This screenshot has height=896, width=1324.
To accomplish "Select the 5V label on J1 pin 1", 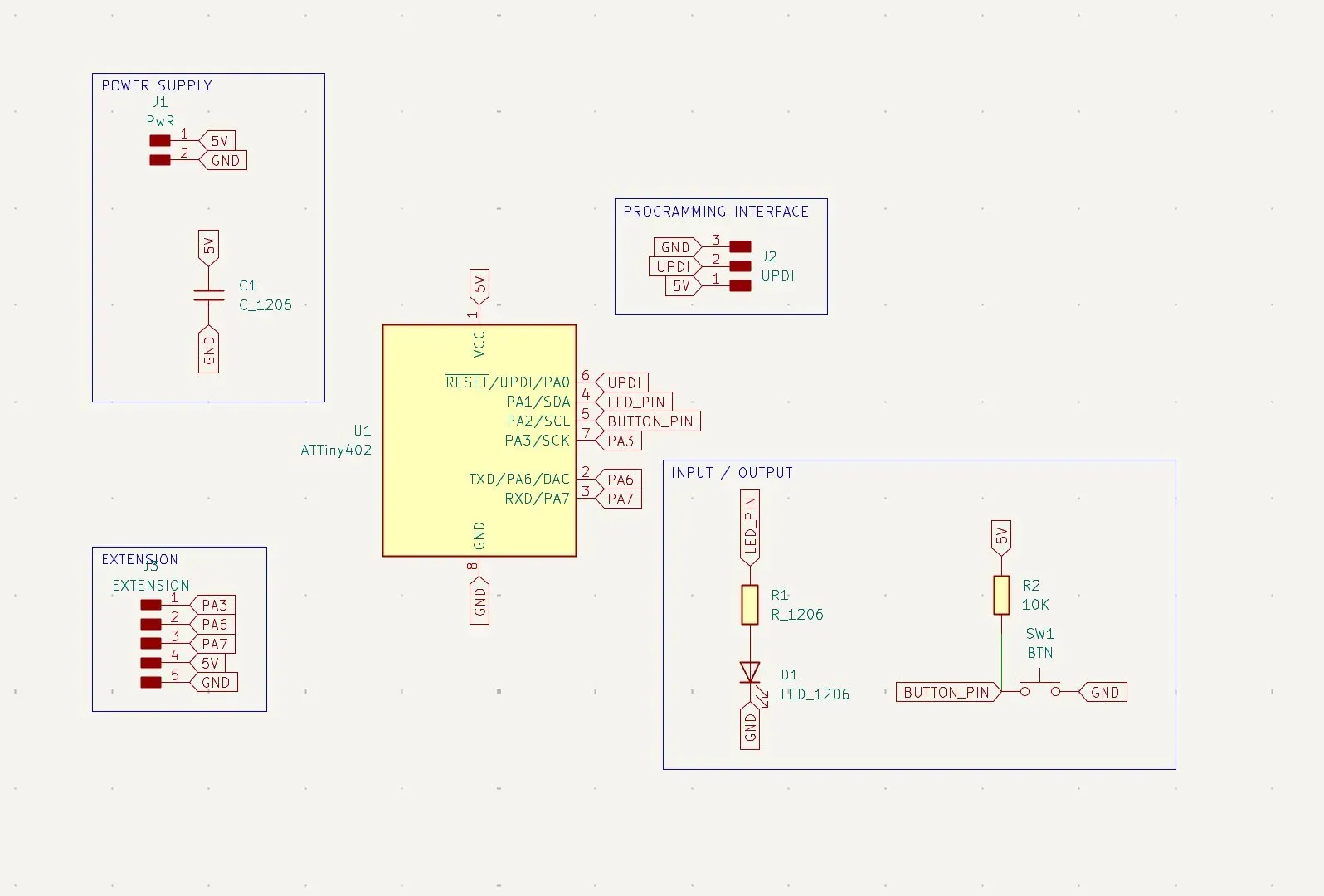I will point(217,141).
